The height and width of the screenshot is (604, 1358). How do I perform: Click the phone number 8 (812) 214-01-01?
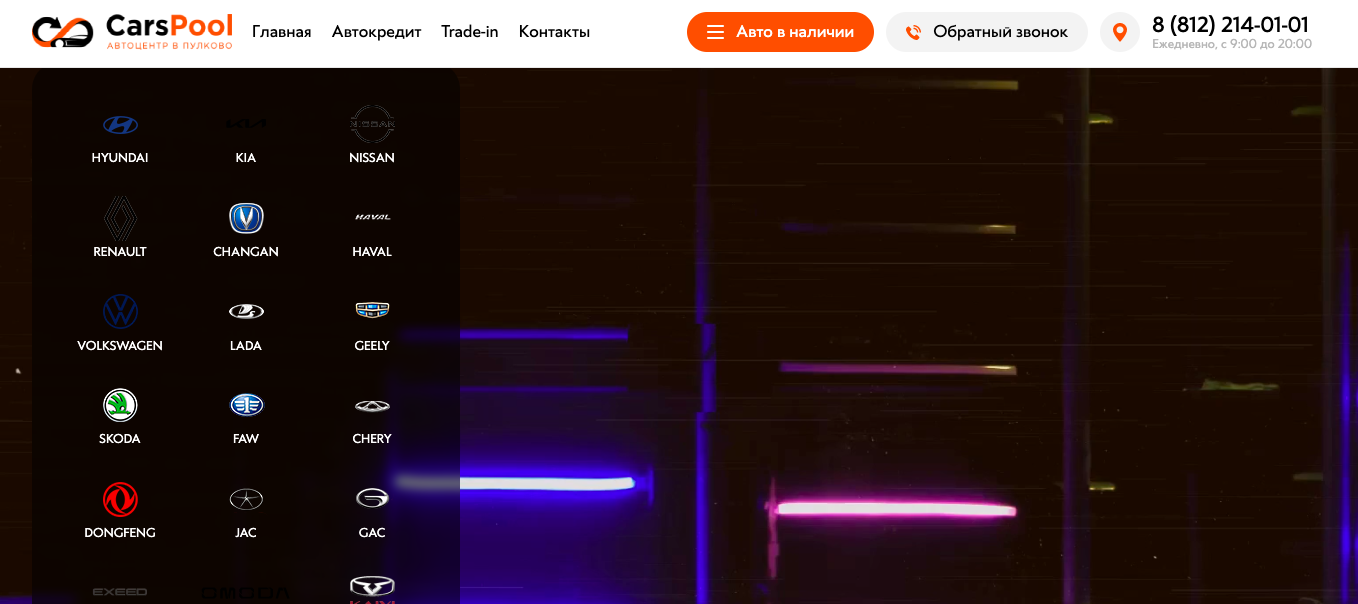point(1230,25)
